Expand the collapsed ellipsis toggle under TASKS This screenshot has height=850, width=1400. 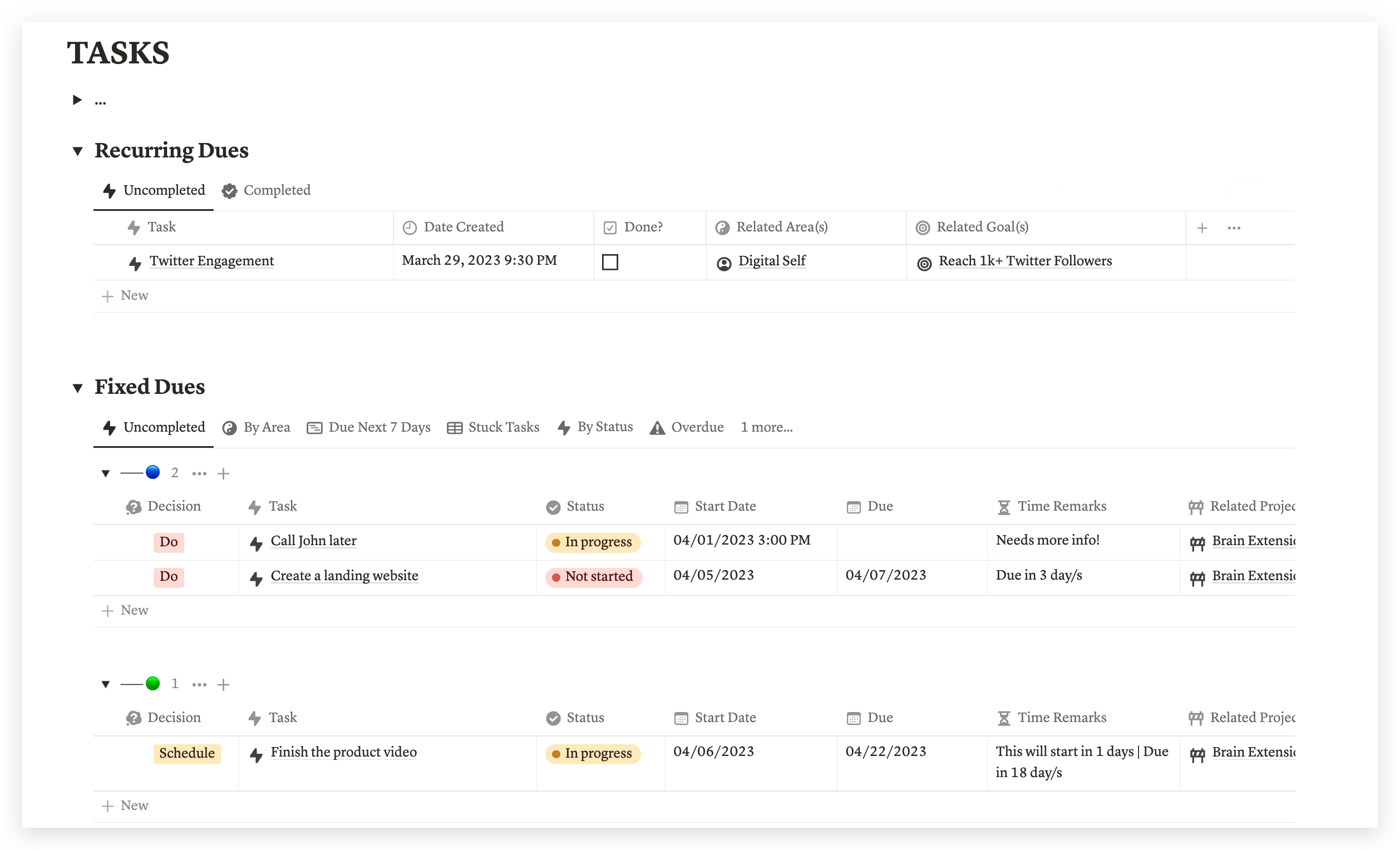click(77, 101)
